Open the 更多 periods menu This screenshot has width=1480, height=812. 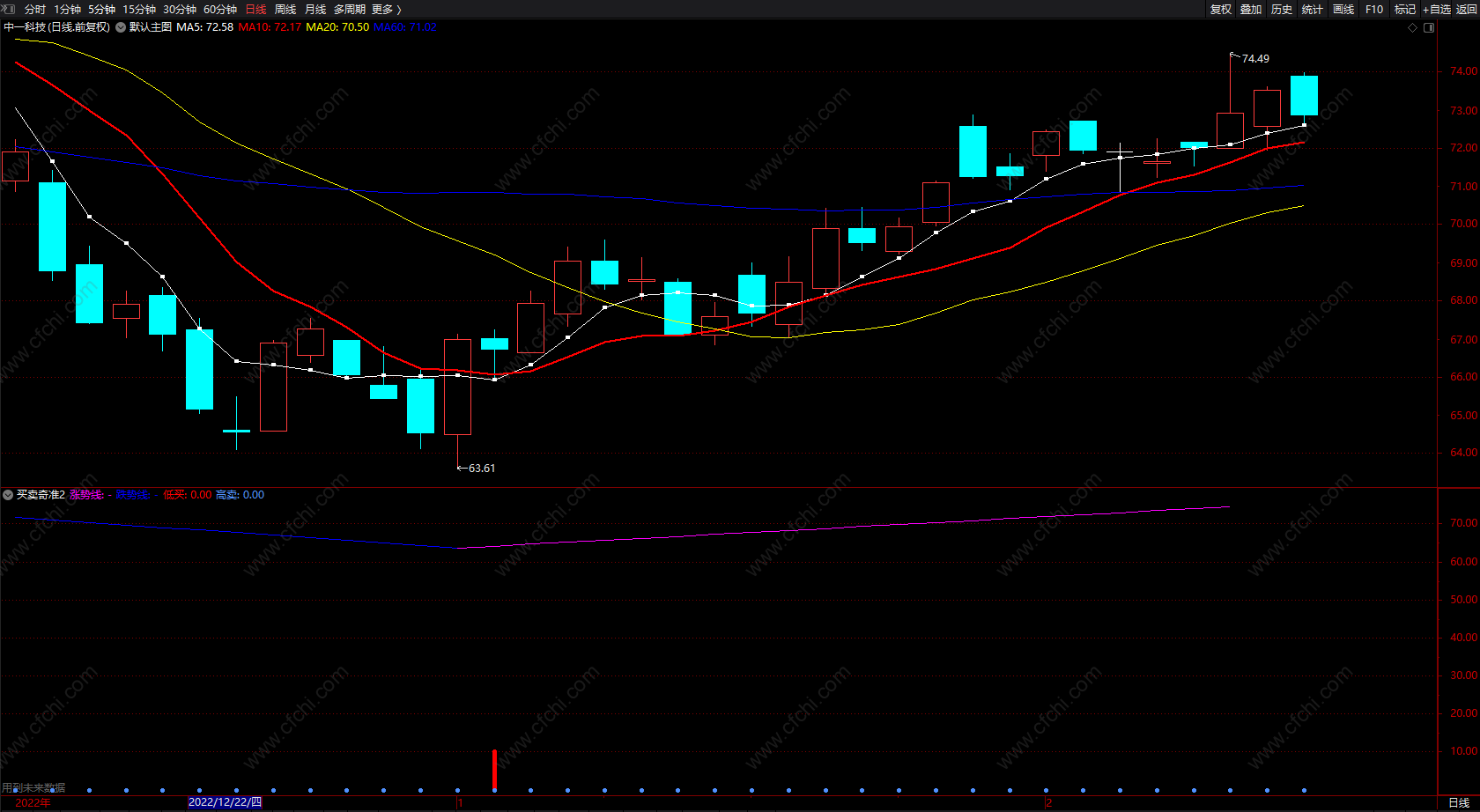click(386, 9)
